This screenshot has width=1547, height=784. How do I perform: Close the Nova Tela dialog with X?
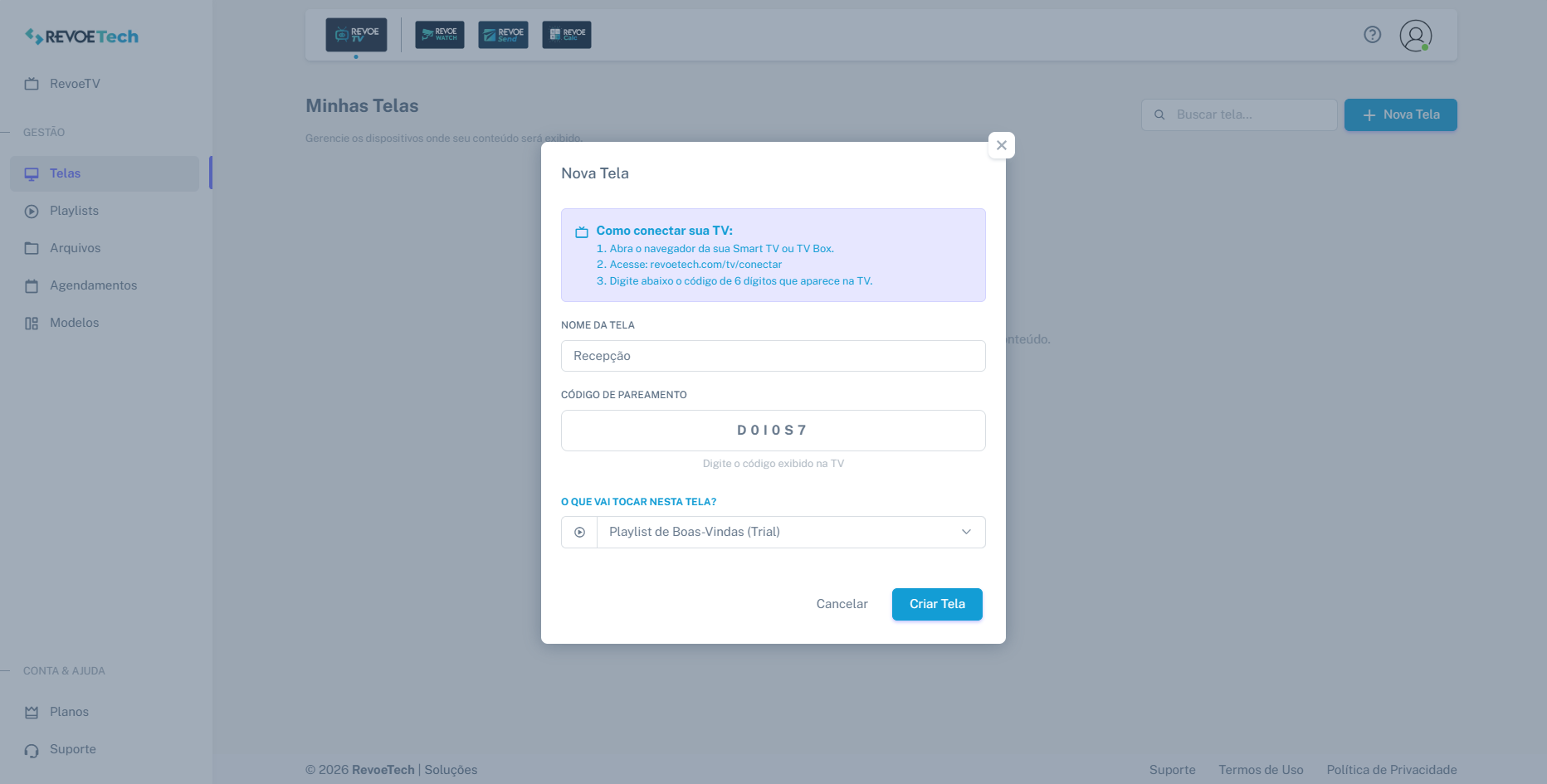(x=1002, y=145)
